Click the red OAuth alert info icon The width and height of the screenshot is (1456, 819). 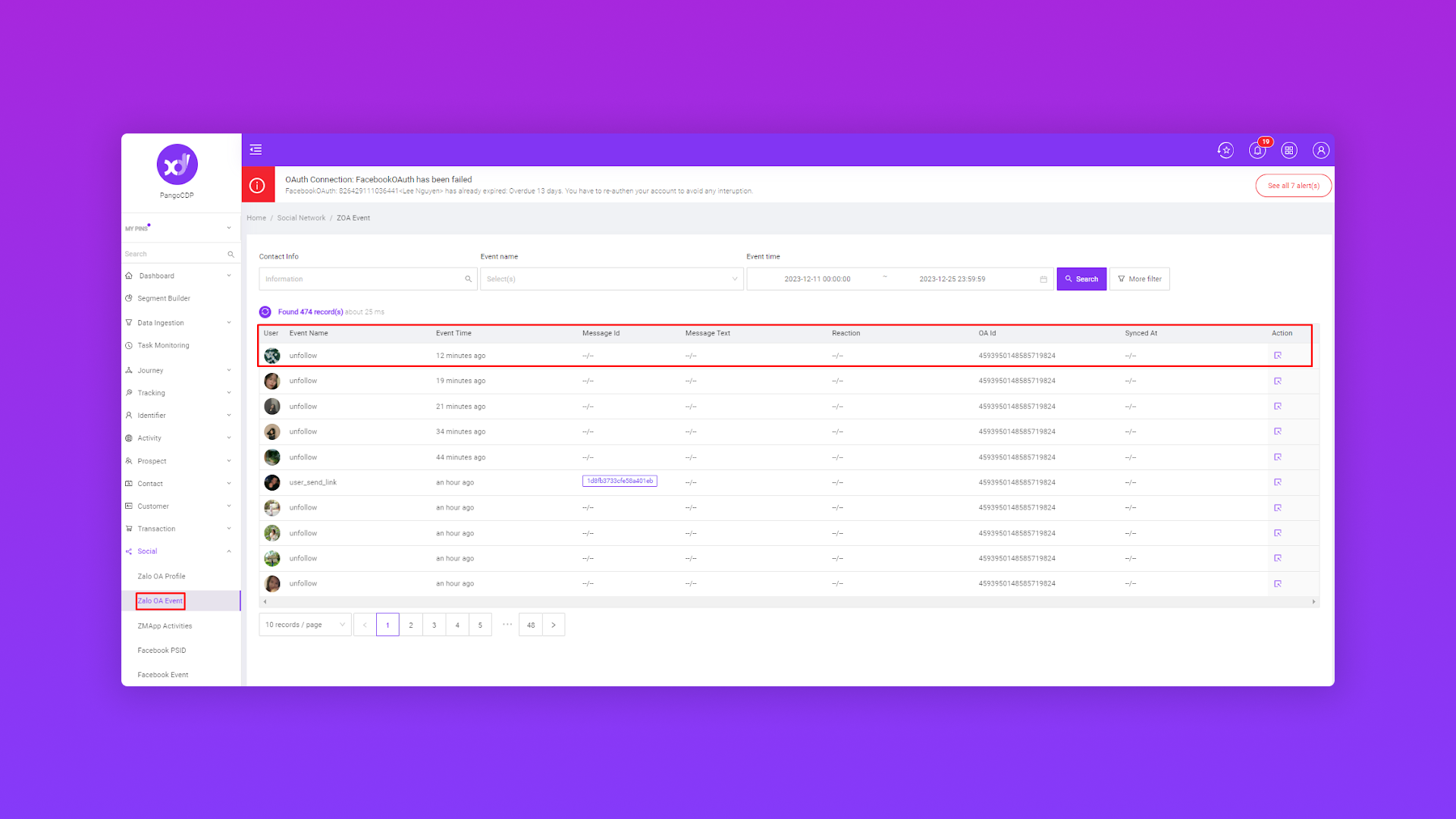pyautogui.click(x=258, y=185)
